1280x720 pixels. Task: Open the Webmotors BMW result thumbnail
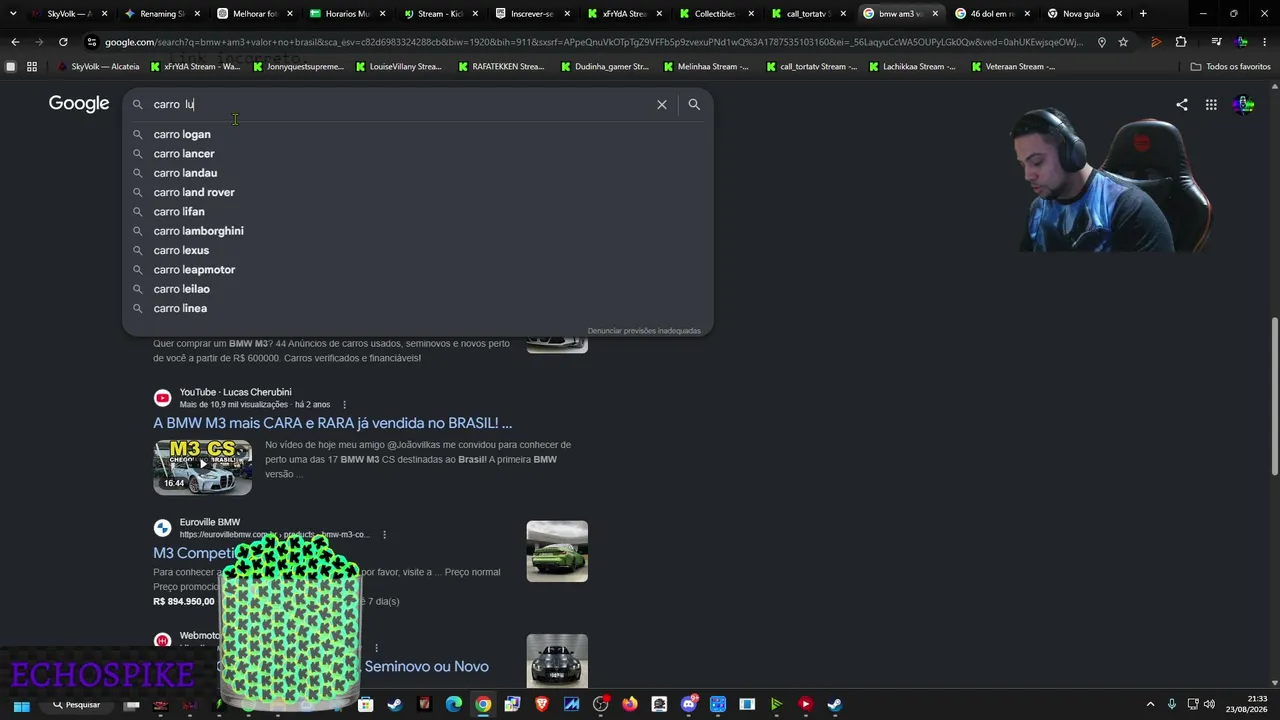557,662
